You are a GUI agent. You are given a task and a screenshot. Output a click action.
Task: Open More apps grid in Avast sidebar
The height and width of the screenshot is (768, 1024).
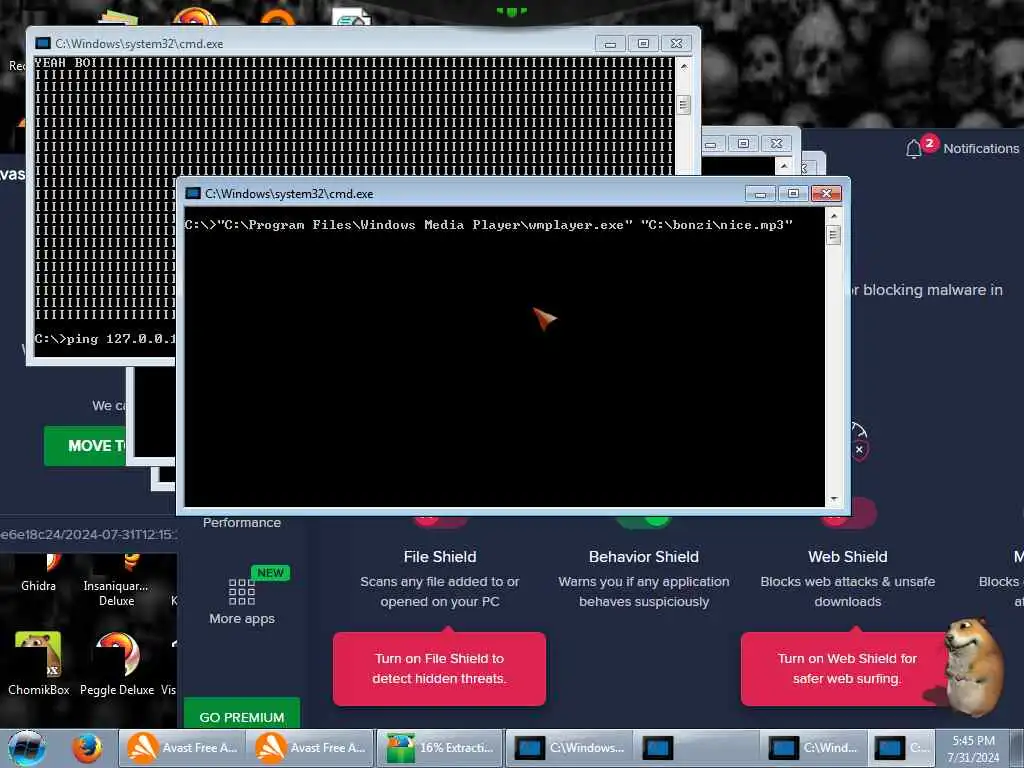242,602
